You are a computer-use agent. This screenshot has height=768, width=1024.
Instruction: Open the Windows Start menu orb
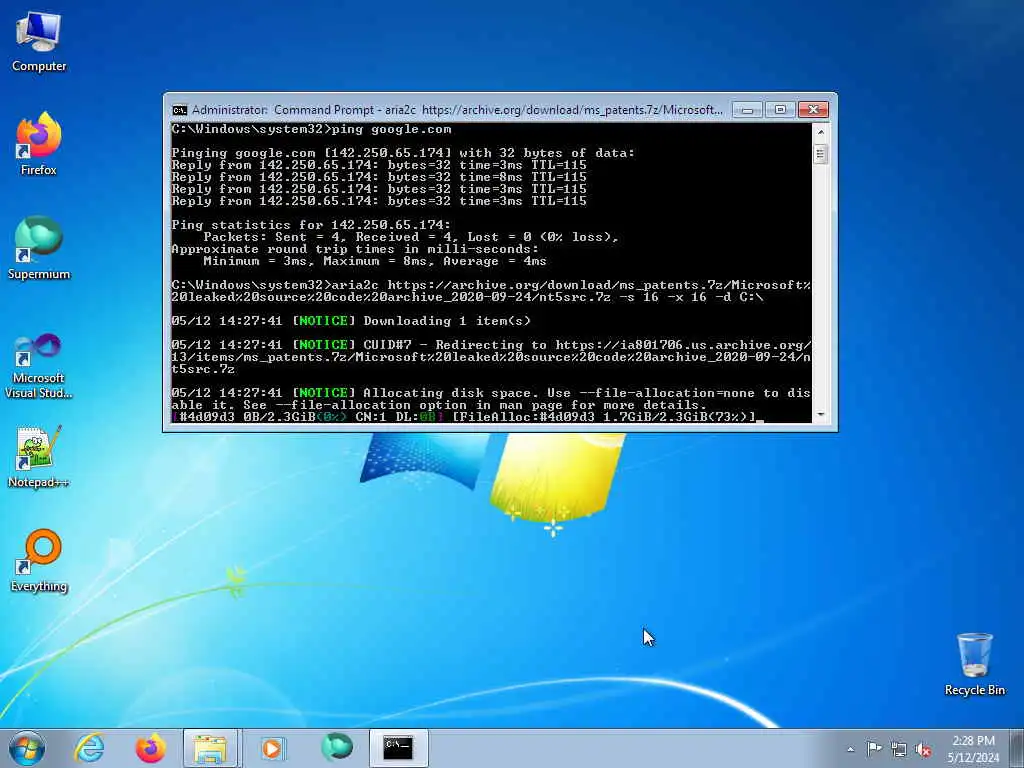[27, 748]
